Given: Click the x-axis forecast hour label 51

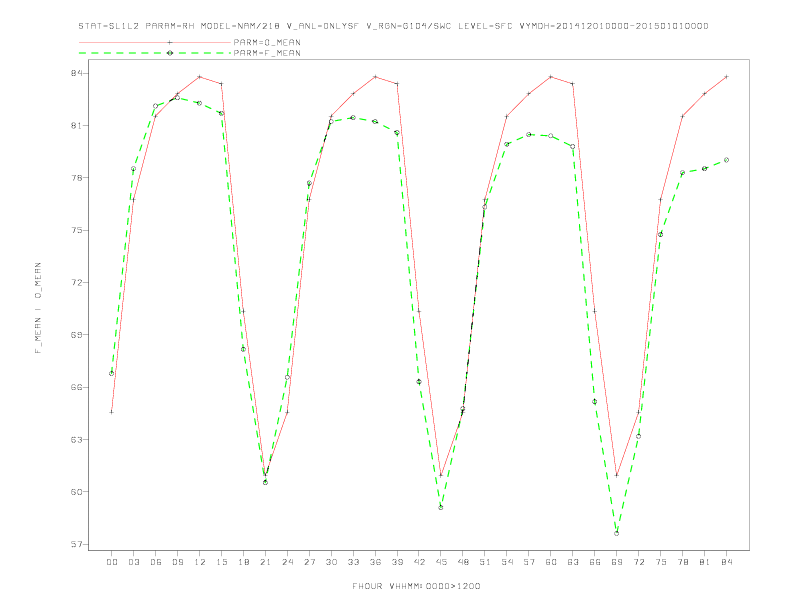Looking at the screenshot, I should pos(485,562).
